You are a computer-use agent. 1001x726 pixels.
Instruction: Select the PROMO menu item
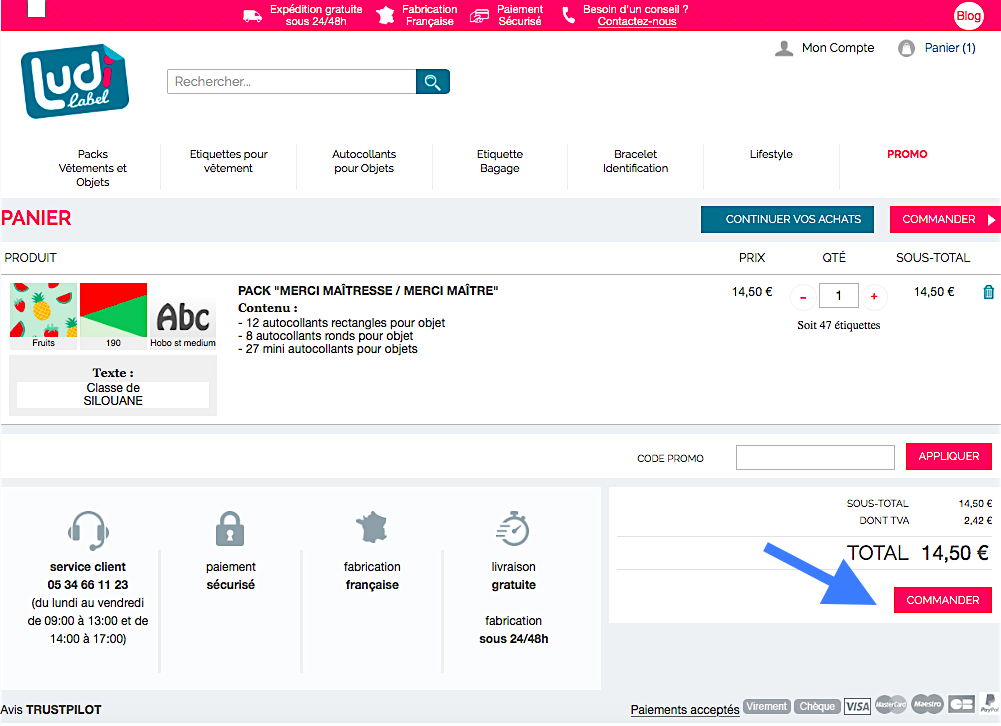(907, 154)
